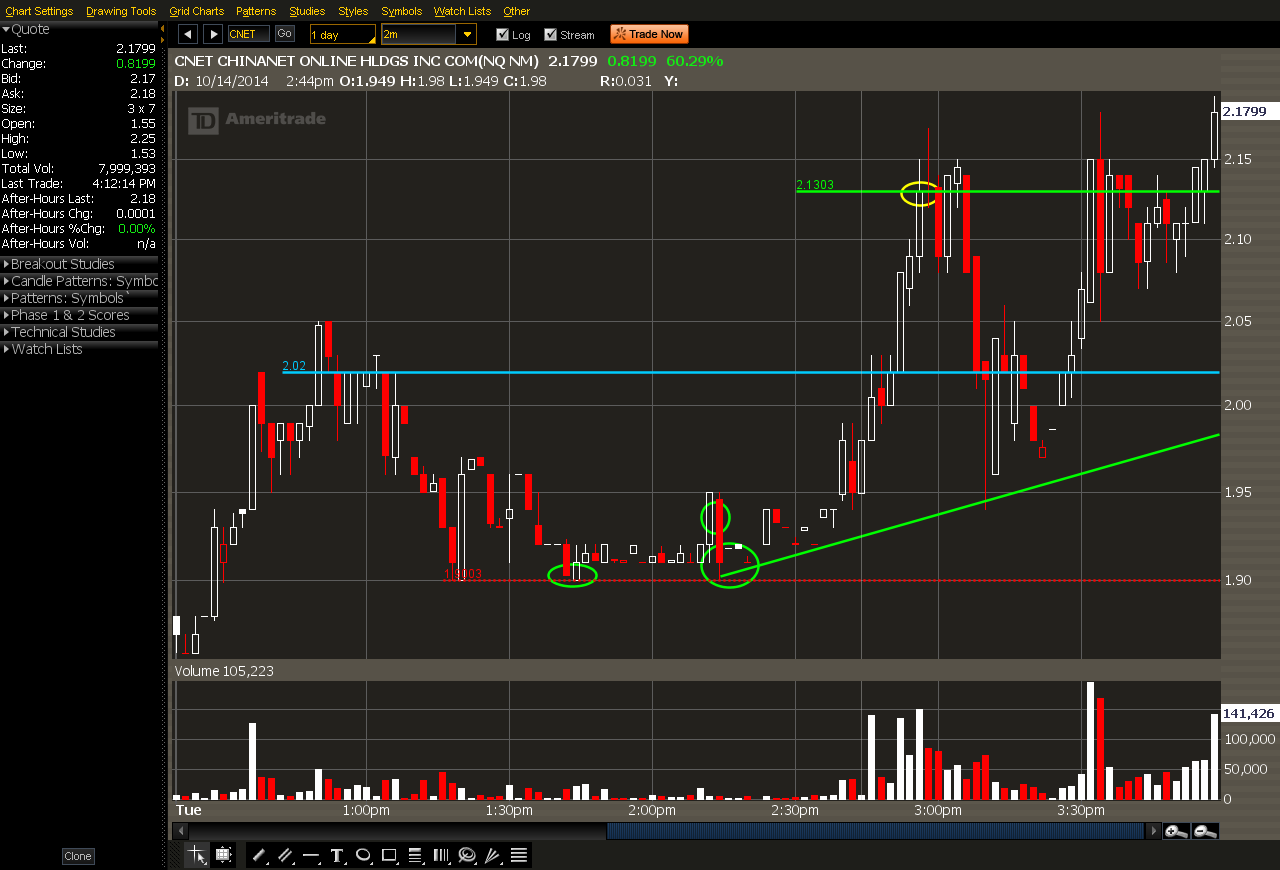Click the Trade Now button
This screenshot has height=870, width=1280.
(x=649, y=34)
